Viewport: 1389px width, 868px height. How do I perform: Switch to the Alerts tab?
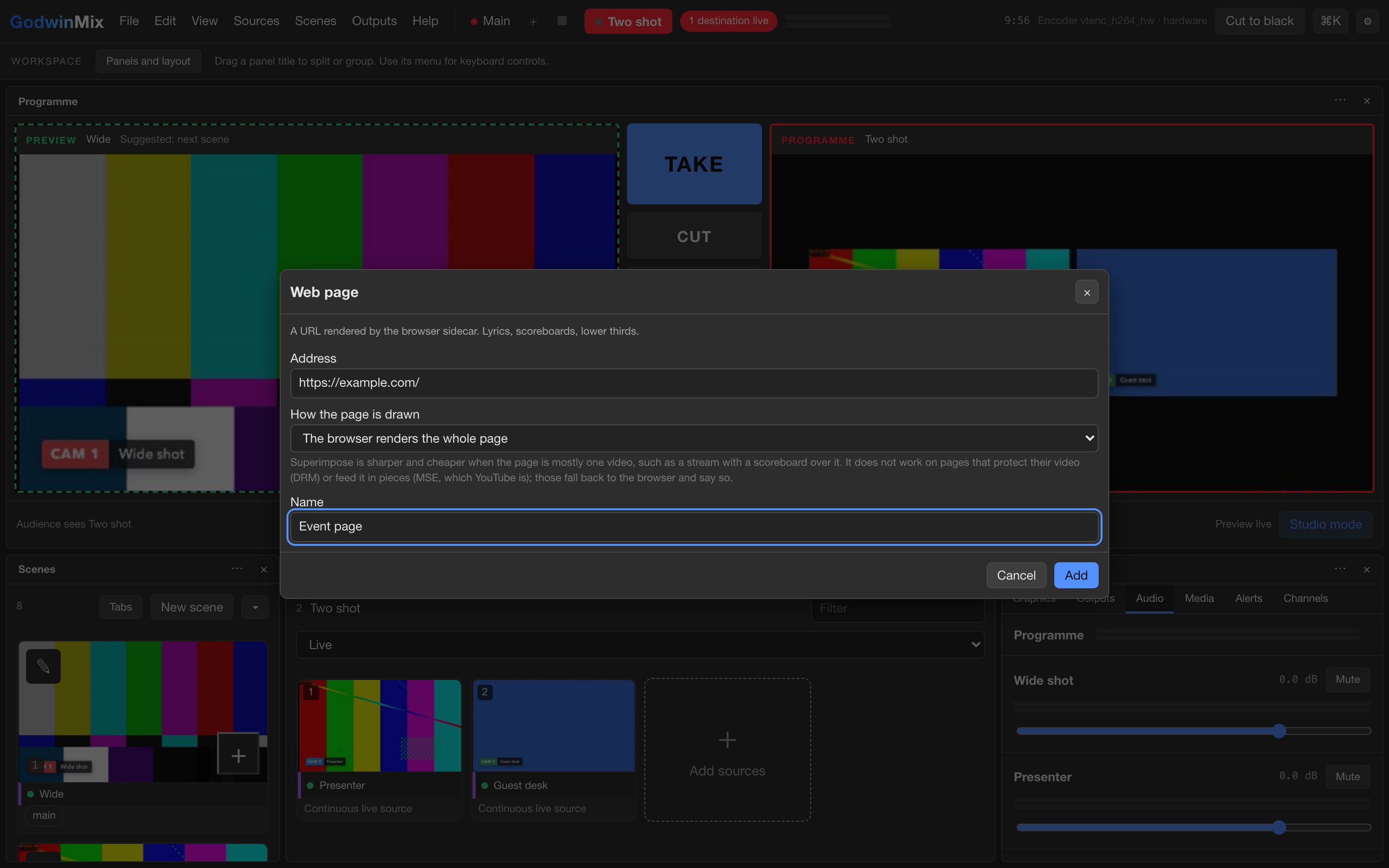coord(1248,598)
